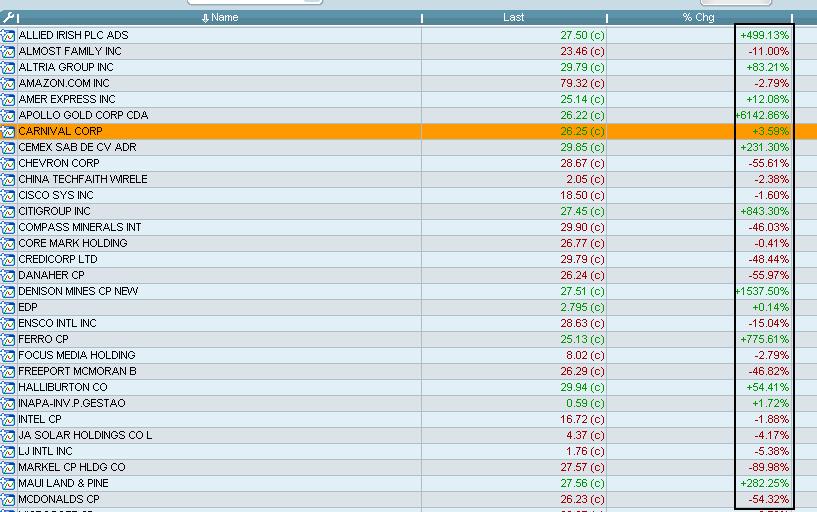The image size is (817, 512).
Task: Click percent change +6142.86%
Action: coord(762,115)
